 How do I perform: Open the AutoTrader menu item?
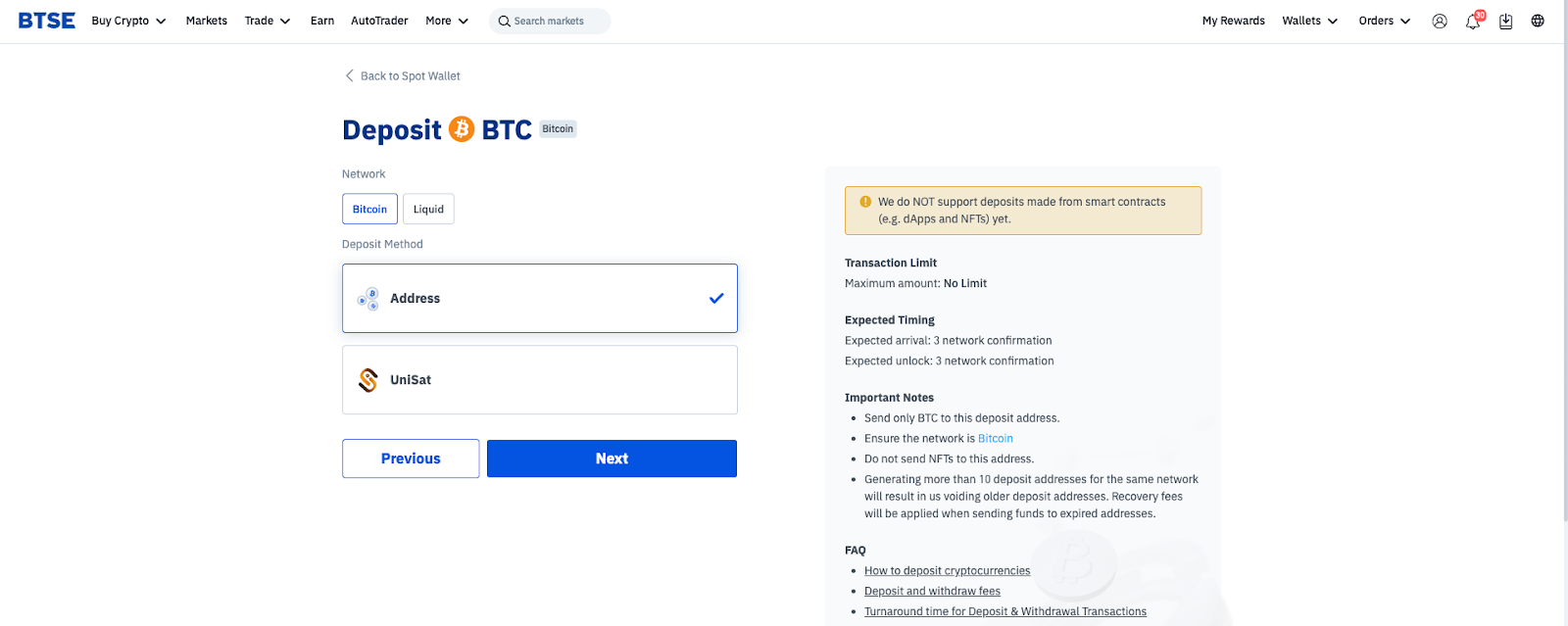[x=379, y=21]
